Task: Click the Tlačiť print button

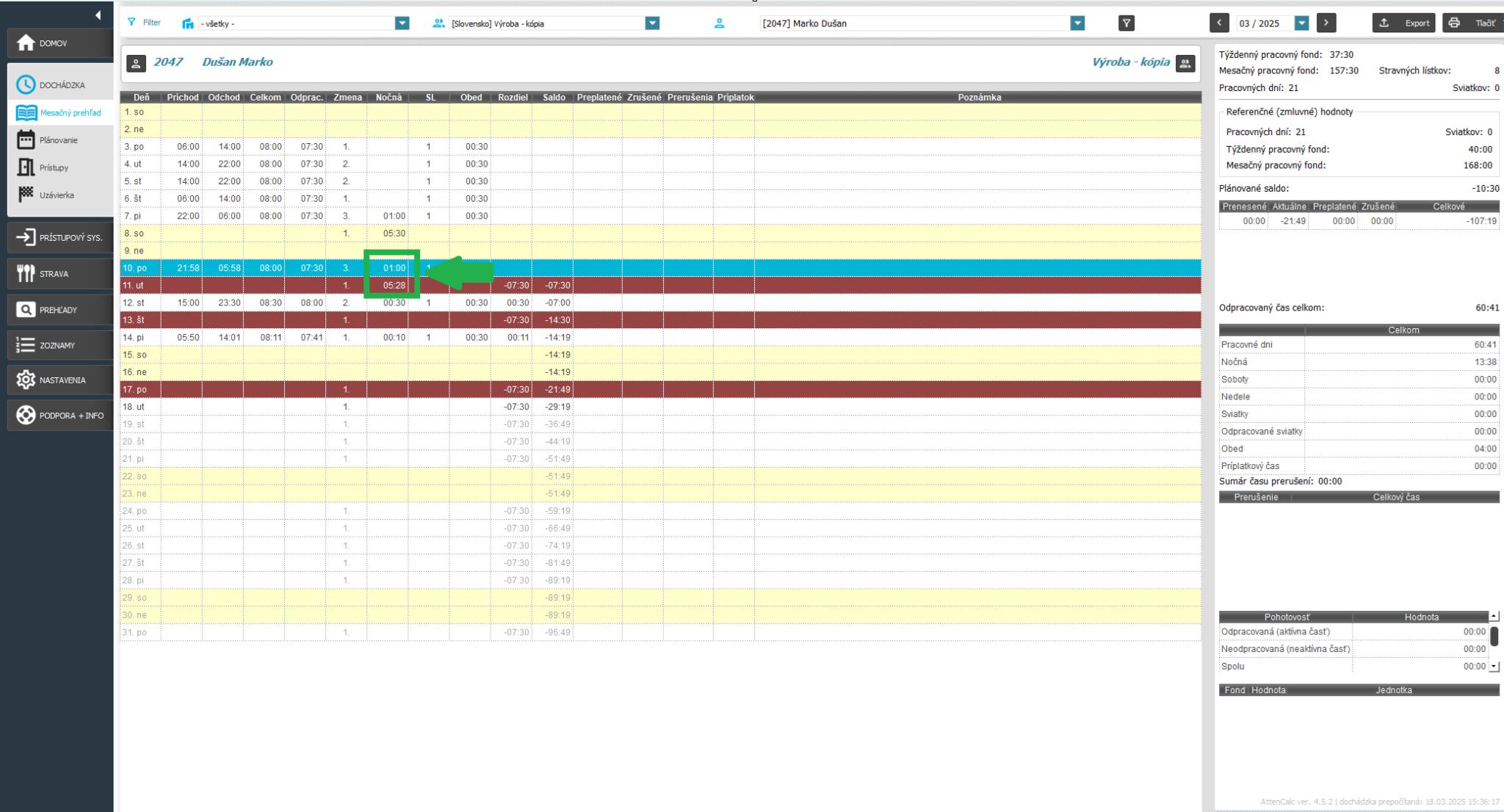Action: tap(1472, 23)
